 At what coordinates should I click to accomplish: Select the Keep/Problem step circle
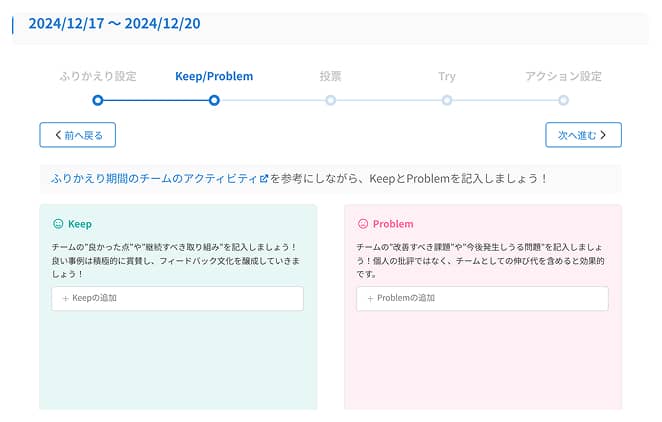point(214,100)
